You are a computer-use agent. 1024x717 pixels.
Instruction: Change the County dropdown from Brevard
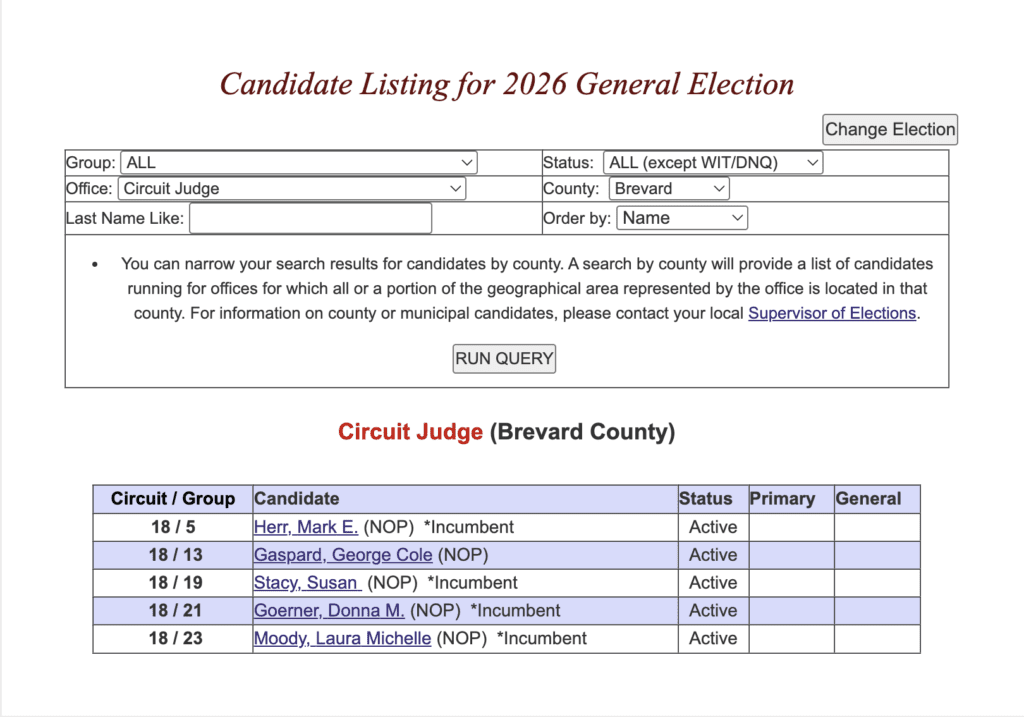click(x=669, y=188)
